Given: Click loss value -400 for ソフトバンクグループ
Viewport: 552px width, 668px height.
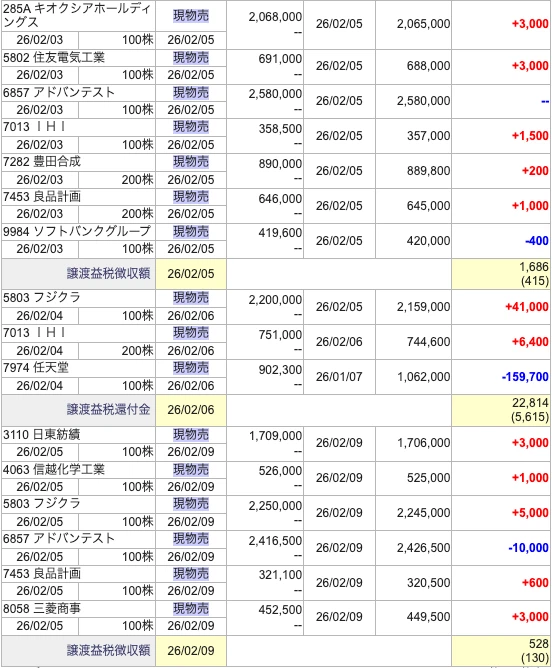Looking at the screenshot, I should click(537, 241).
